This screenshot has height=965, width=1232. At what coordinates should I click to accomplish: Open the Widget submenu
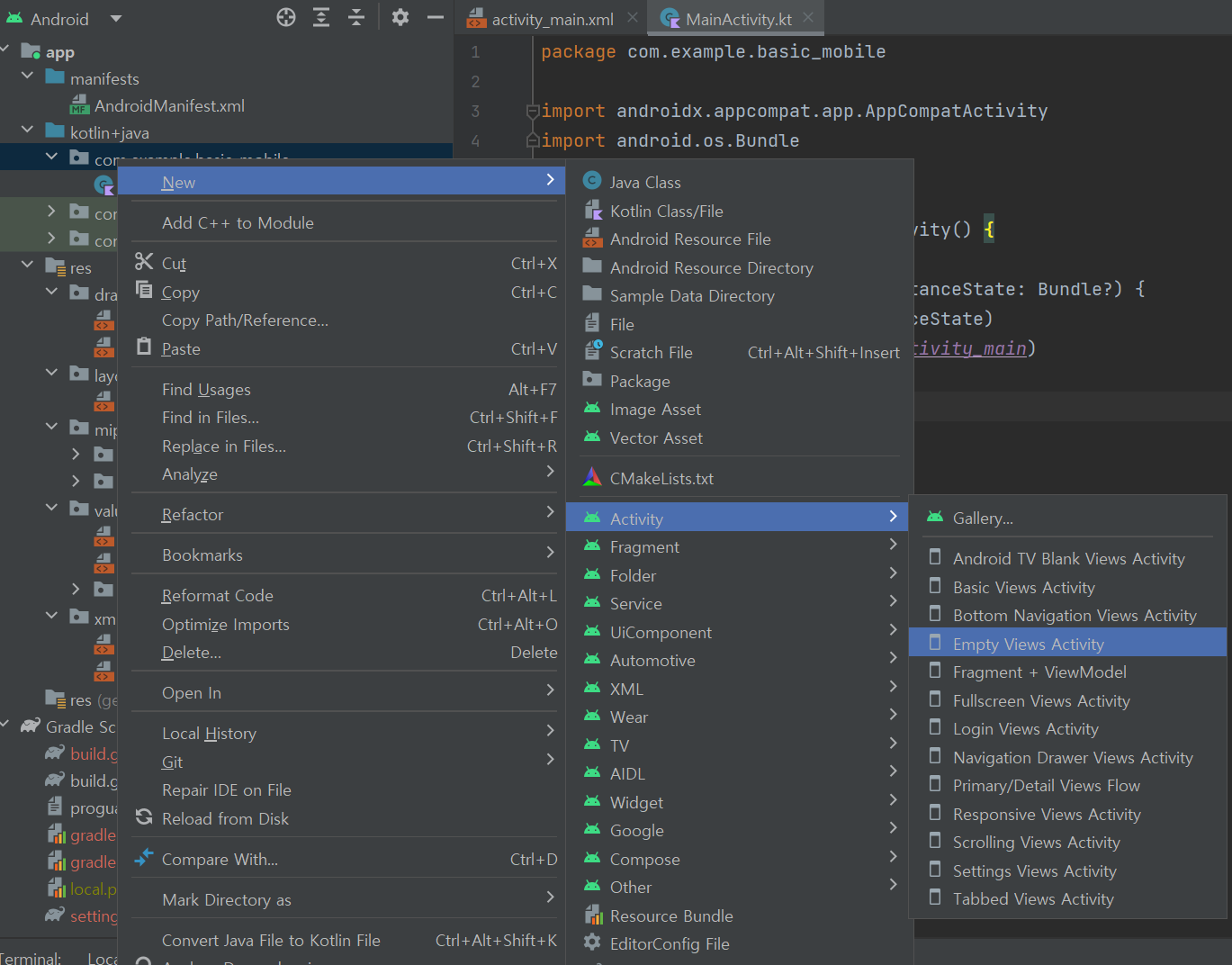(x=737, y=802)
